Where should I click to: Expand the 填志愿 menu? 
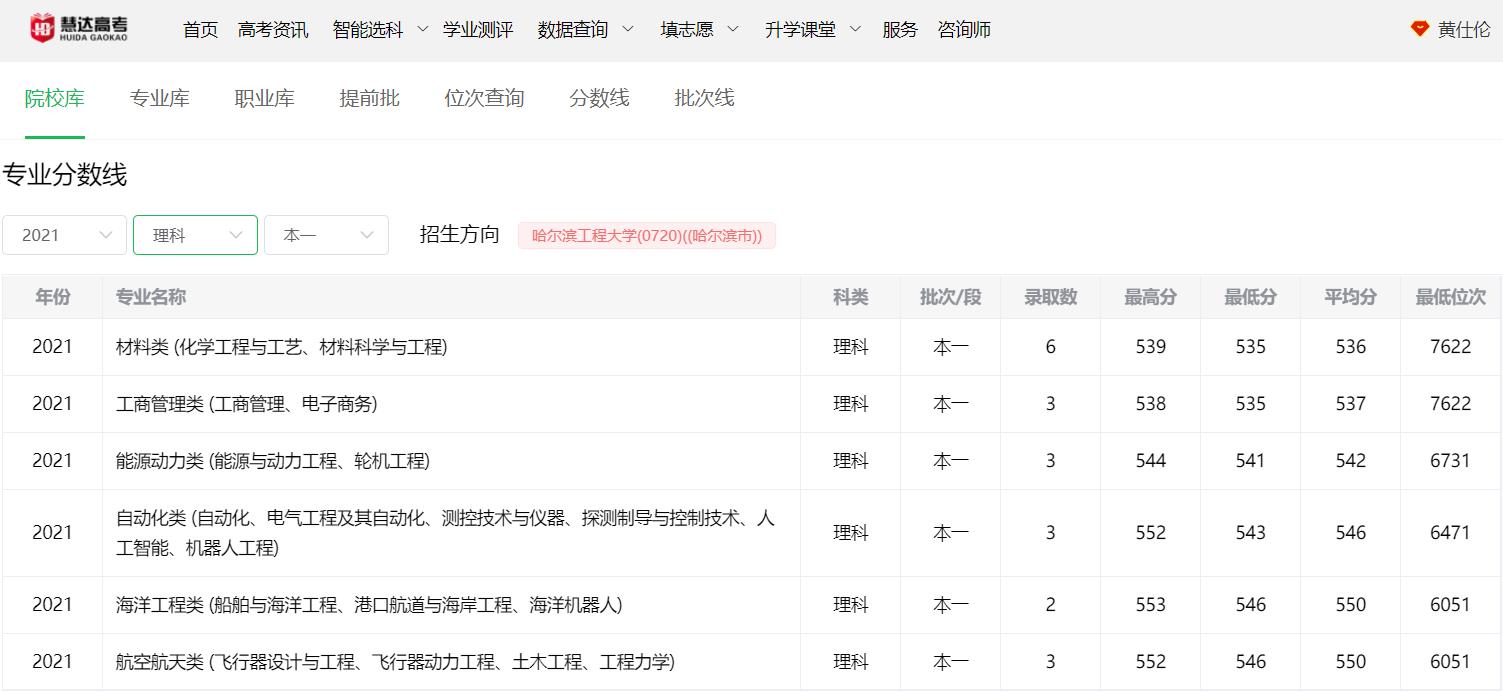[x=699, y=30]
